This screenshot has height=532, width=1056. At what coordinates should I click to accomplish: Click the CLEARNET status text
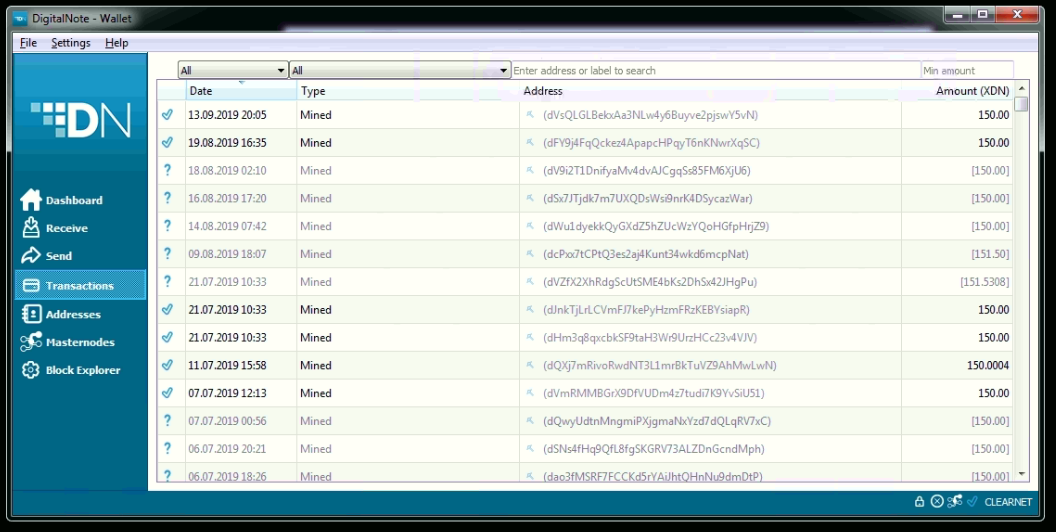click(1008, 502)
